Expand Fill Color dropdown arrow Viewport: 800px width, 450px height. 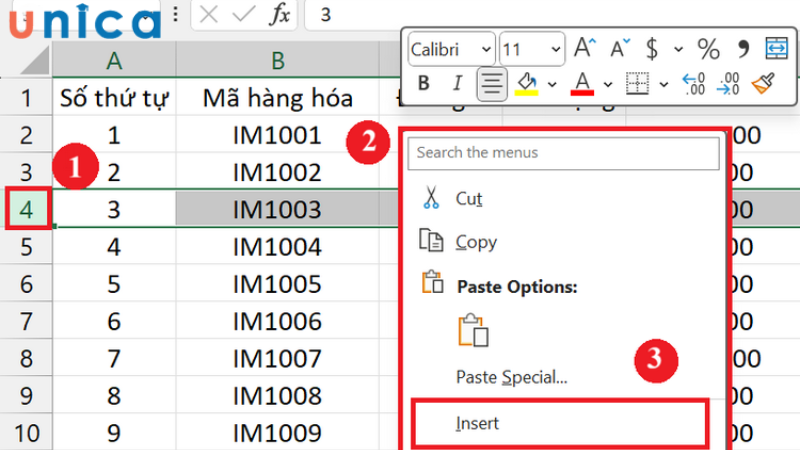(x=552, y=84)
